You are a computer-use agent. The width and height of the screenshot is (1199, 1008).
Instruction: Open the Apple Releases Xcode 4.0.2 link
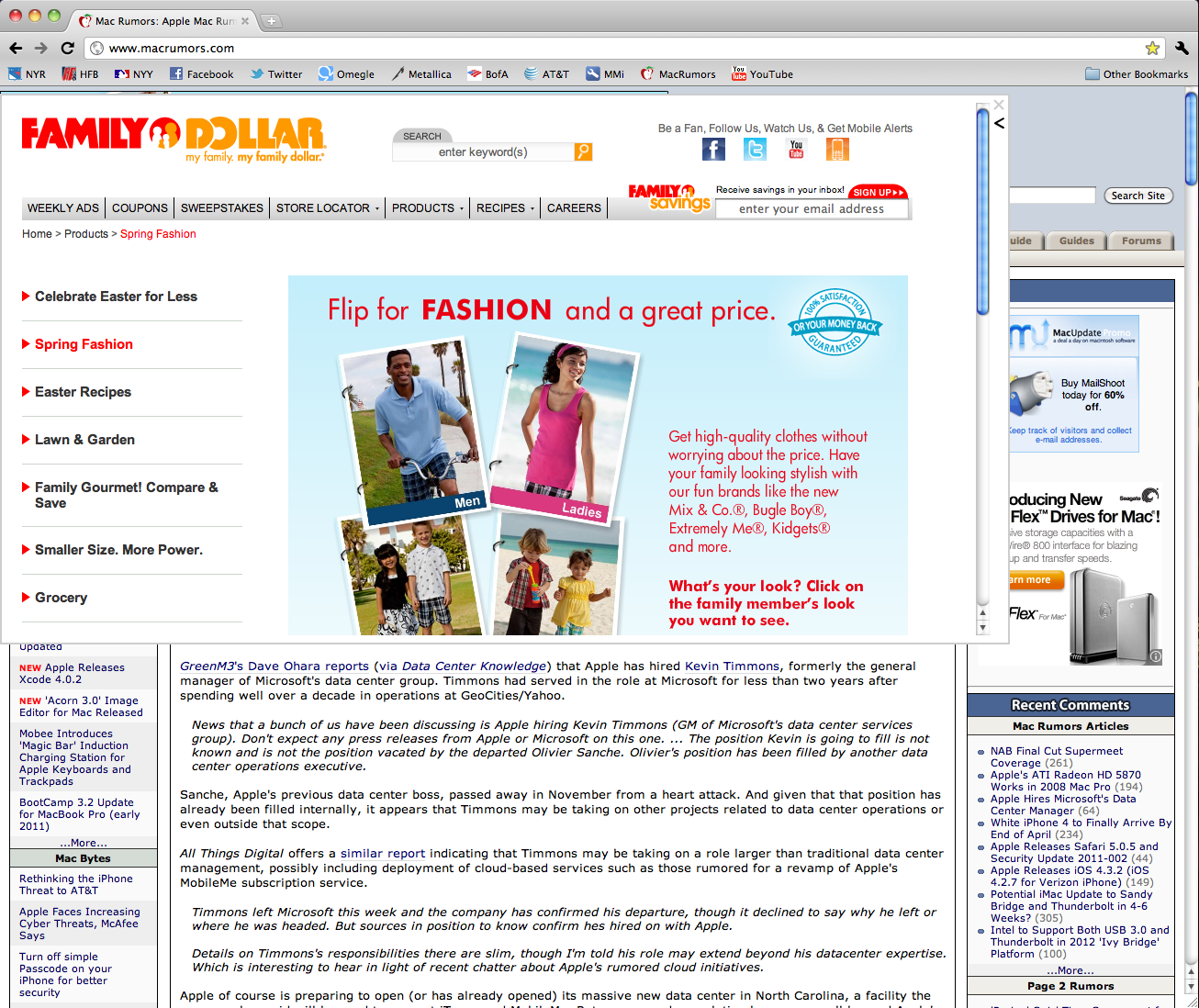72,674
